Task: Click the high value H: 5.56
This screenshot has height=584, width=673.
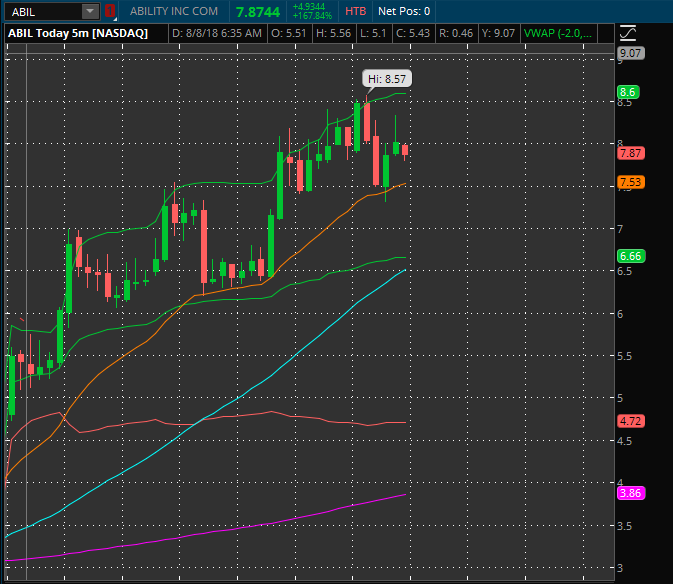Action: click(x=333, y=33)
